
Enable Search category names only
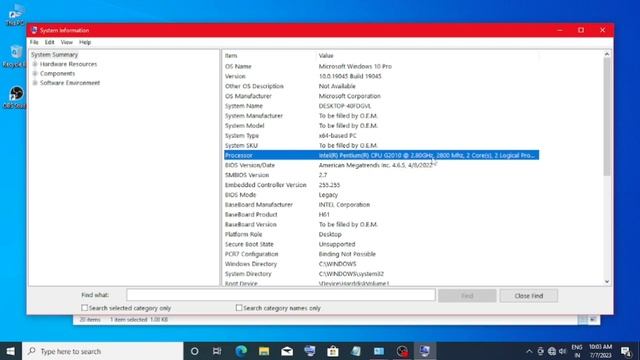tap(239, 308)
